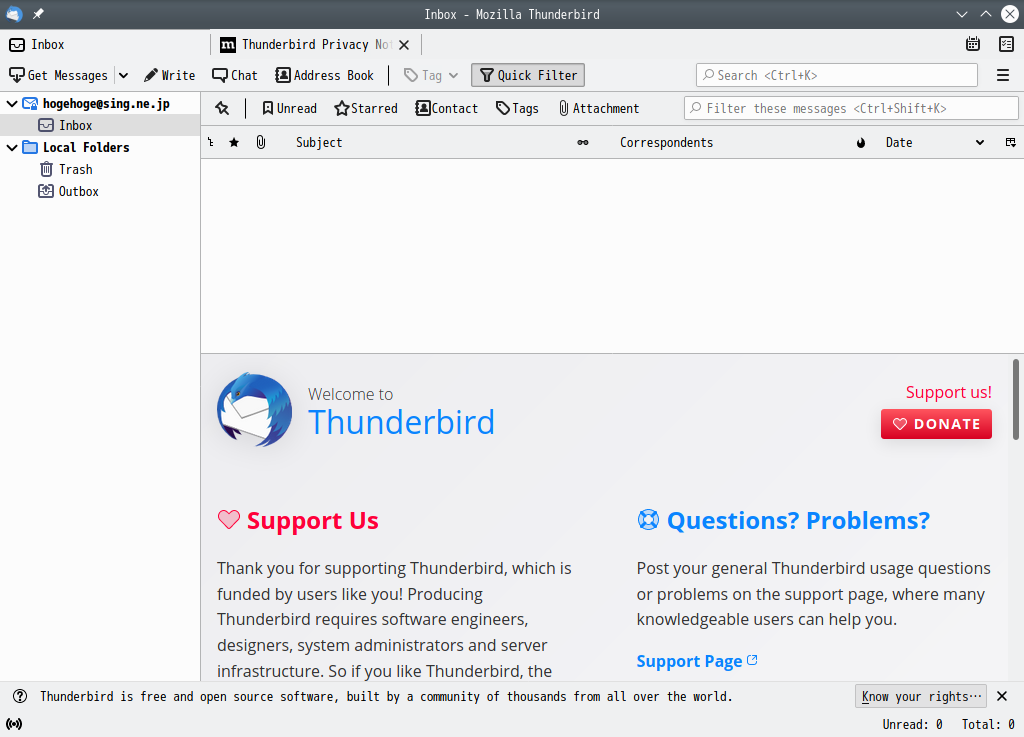Open Get Messages dropdown arrow

pyautogui.click(x=123, y=75)
